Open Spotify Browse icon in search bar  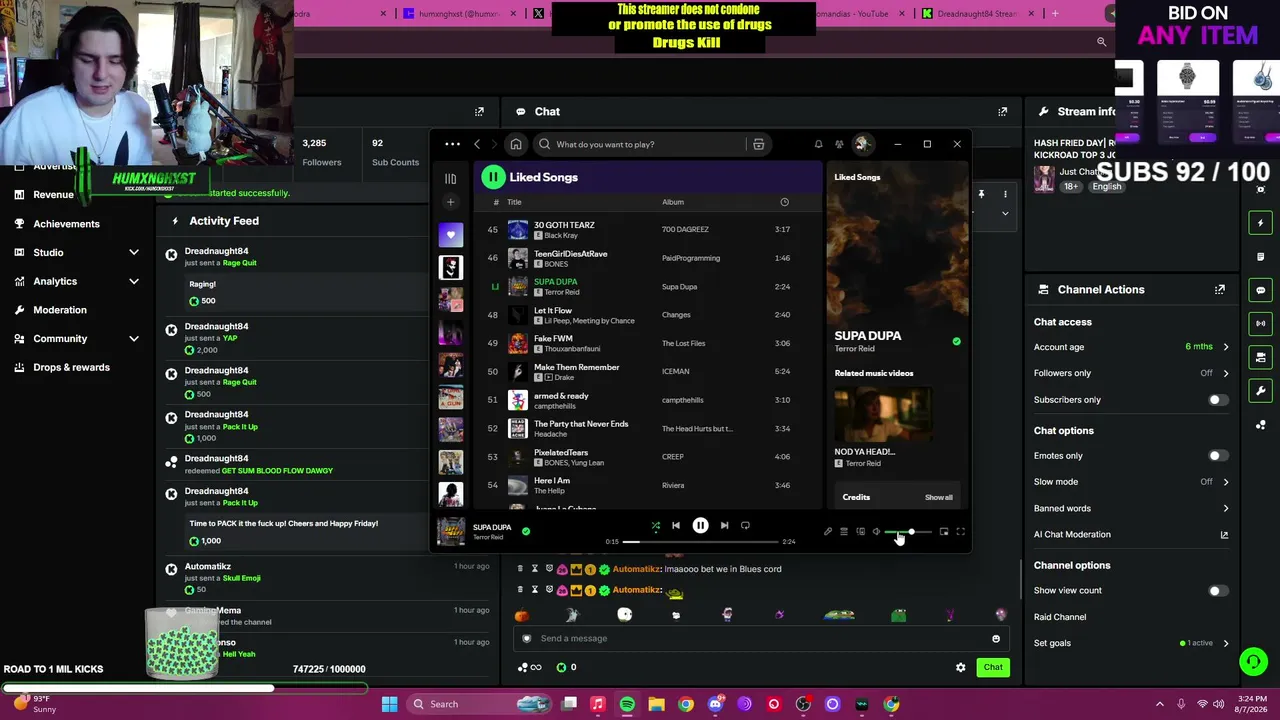759,144
